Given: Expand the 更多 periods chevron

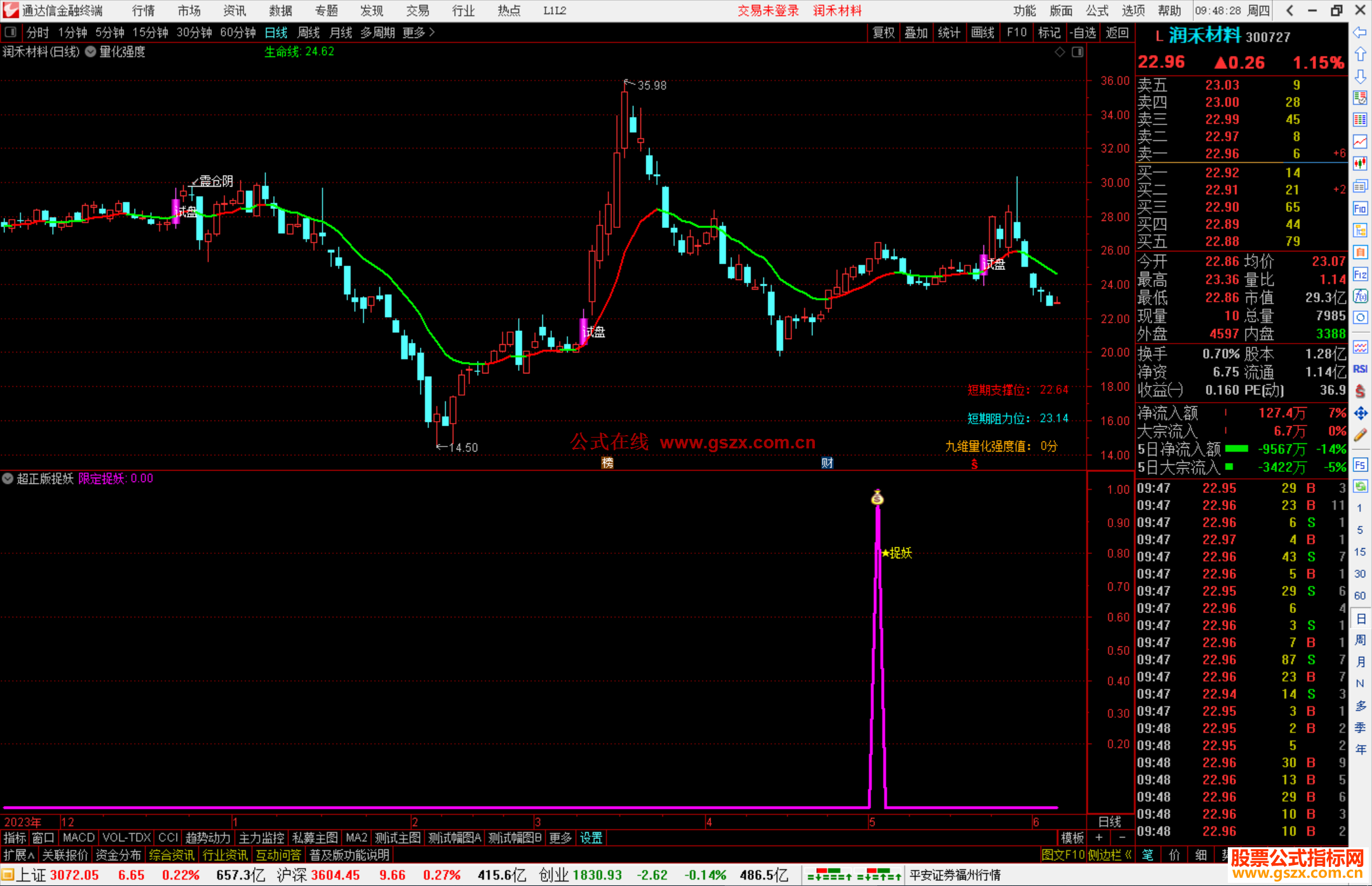Looking at the screenshot, I should pyautogui.click(x=433, y=32).
